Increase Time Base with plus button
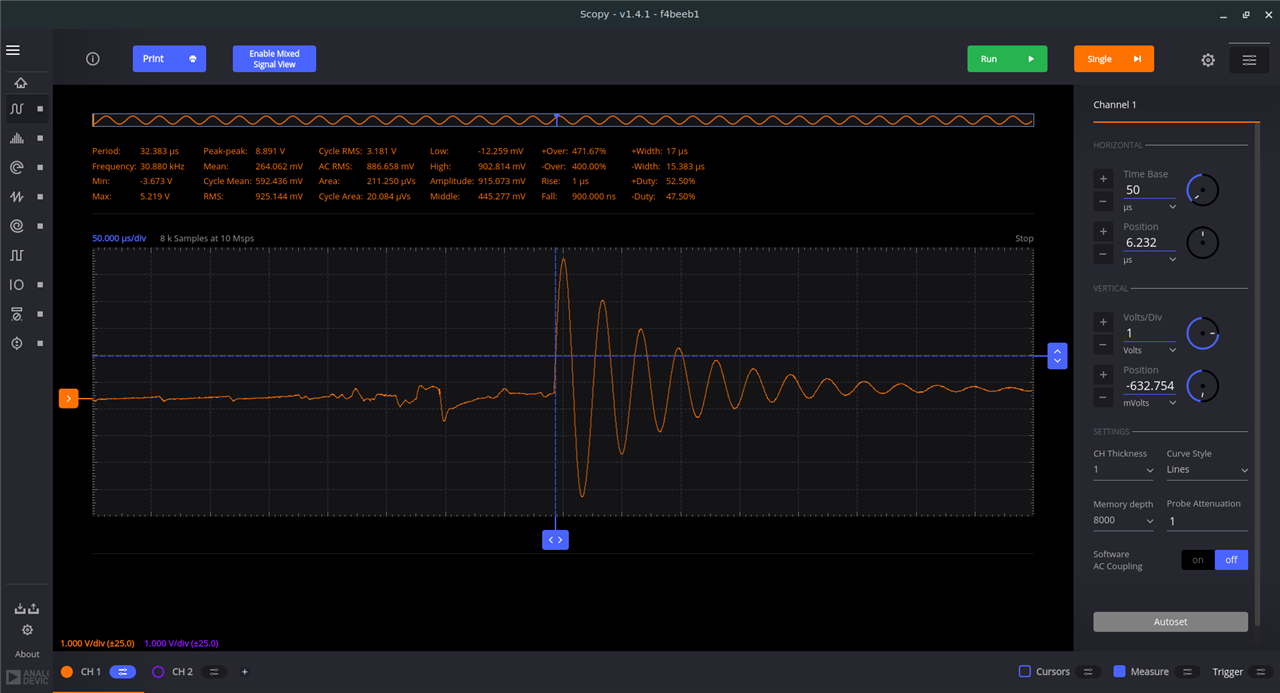Screen dimensions: 1280x693 1103,179
